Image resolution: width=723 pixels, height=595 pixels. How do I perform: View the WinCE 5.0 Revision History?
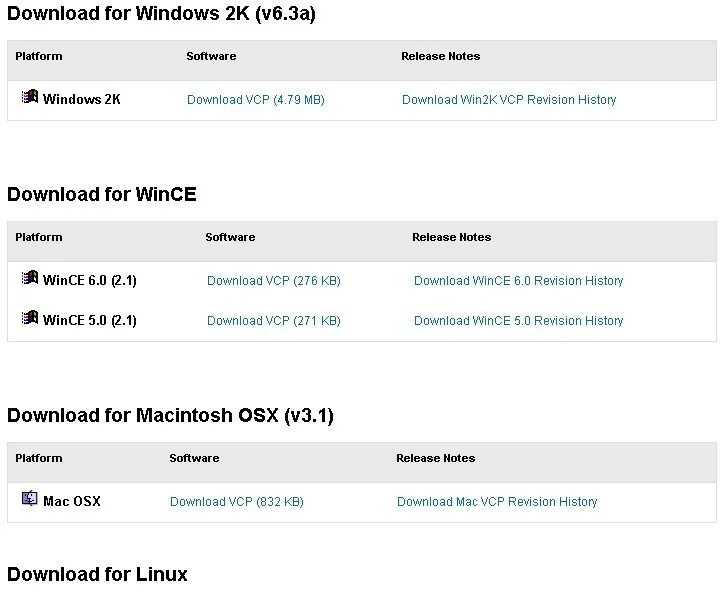tap(518, 321)
